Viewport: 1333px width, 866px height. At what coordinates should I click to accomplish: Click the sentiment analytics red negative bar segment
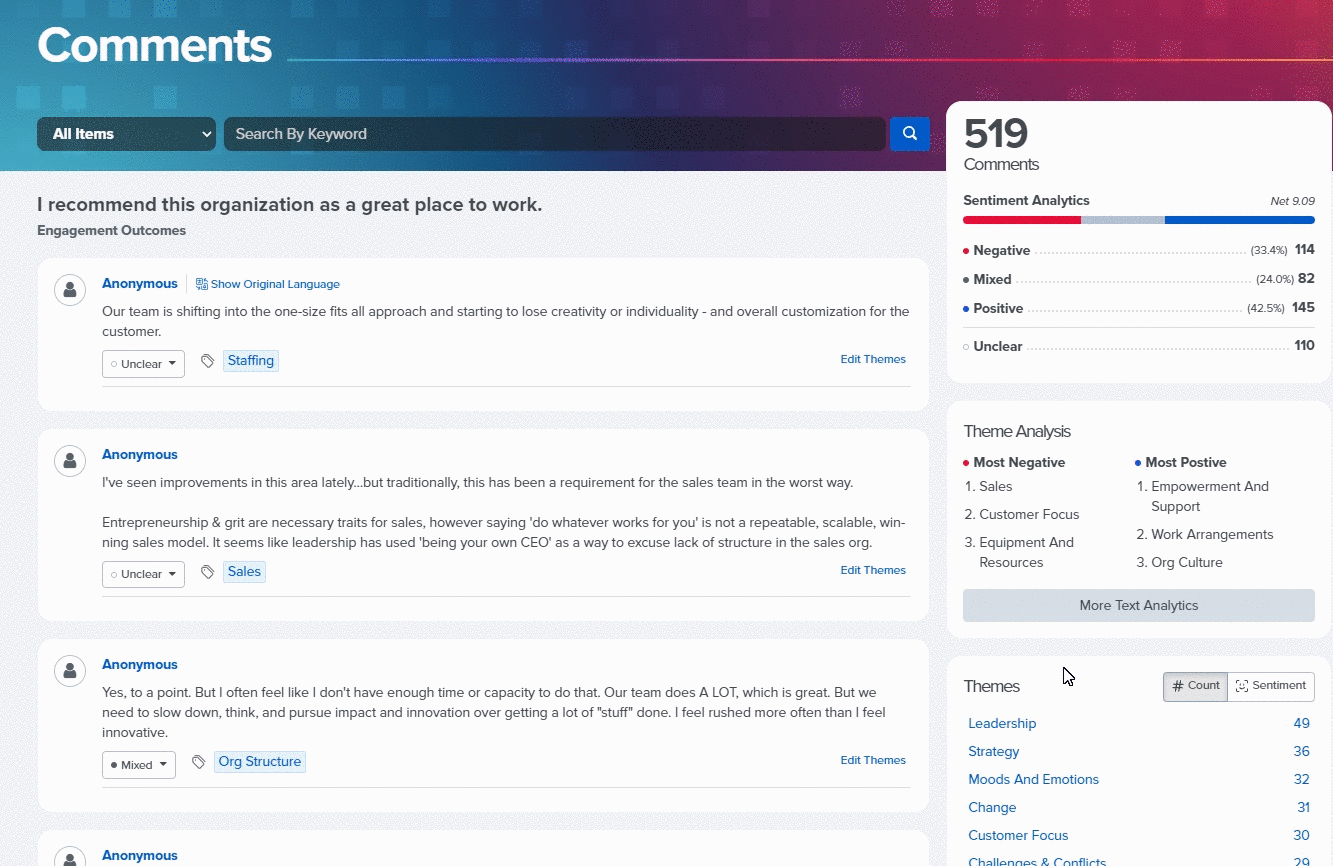pyautogui.click(x=1022, y=220)
